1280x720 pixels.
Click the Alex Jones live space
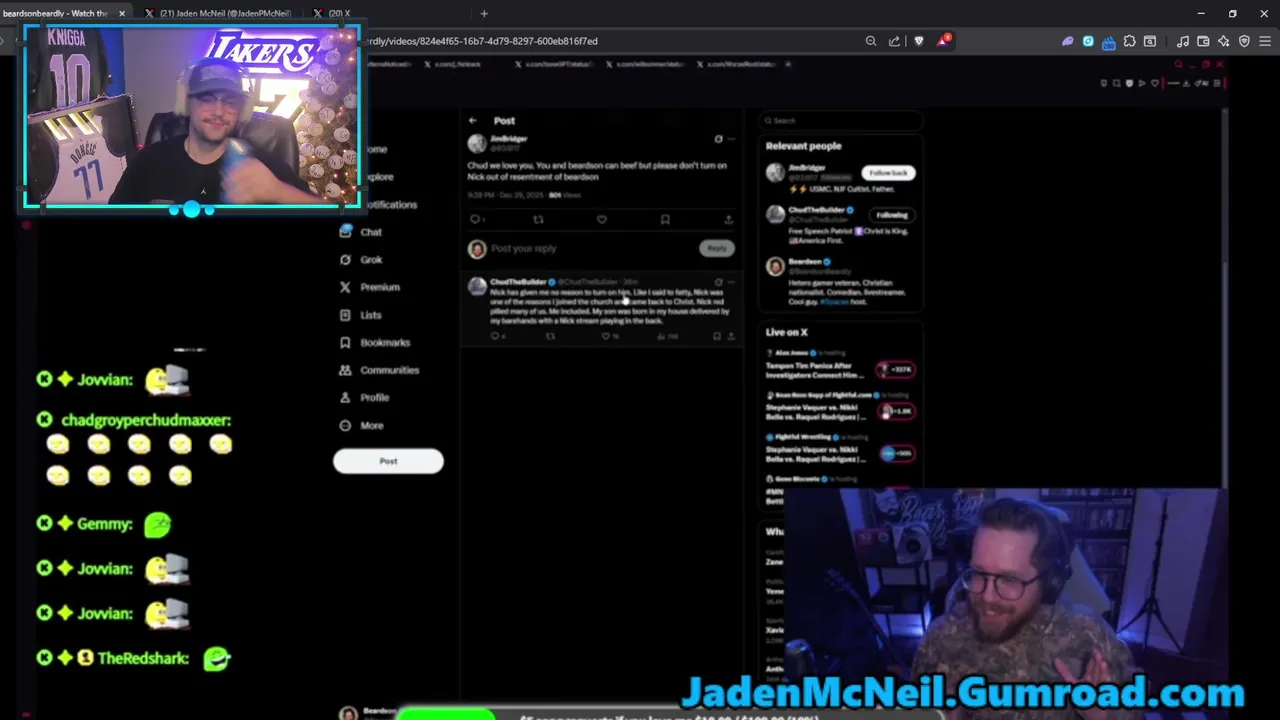pos(840,366)
